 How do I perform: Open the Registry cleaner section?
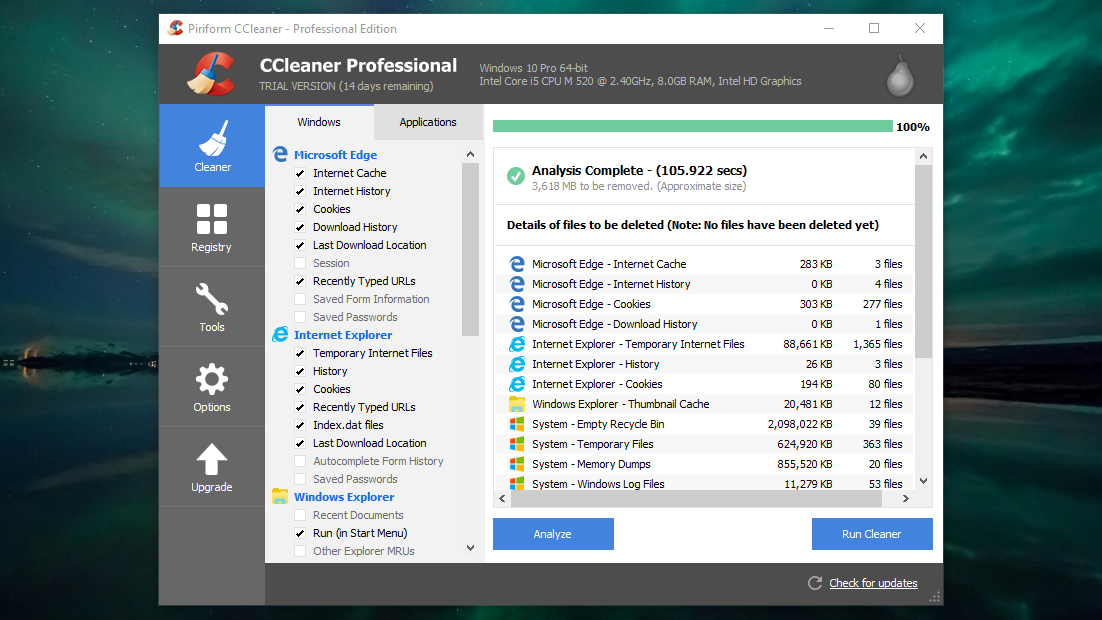coord(211,227)
